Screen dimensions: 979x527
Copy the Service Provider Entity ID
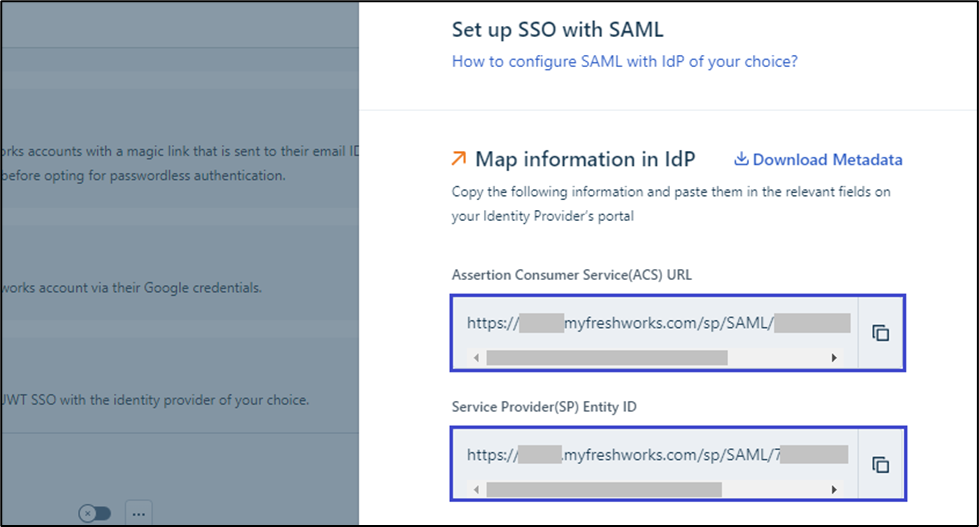881,464
